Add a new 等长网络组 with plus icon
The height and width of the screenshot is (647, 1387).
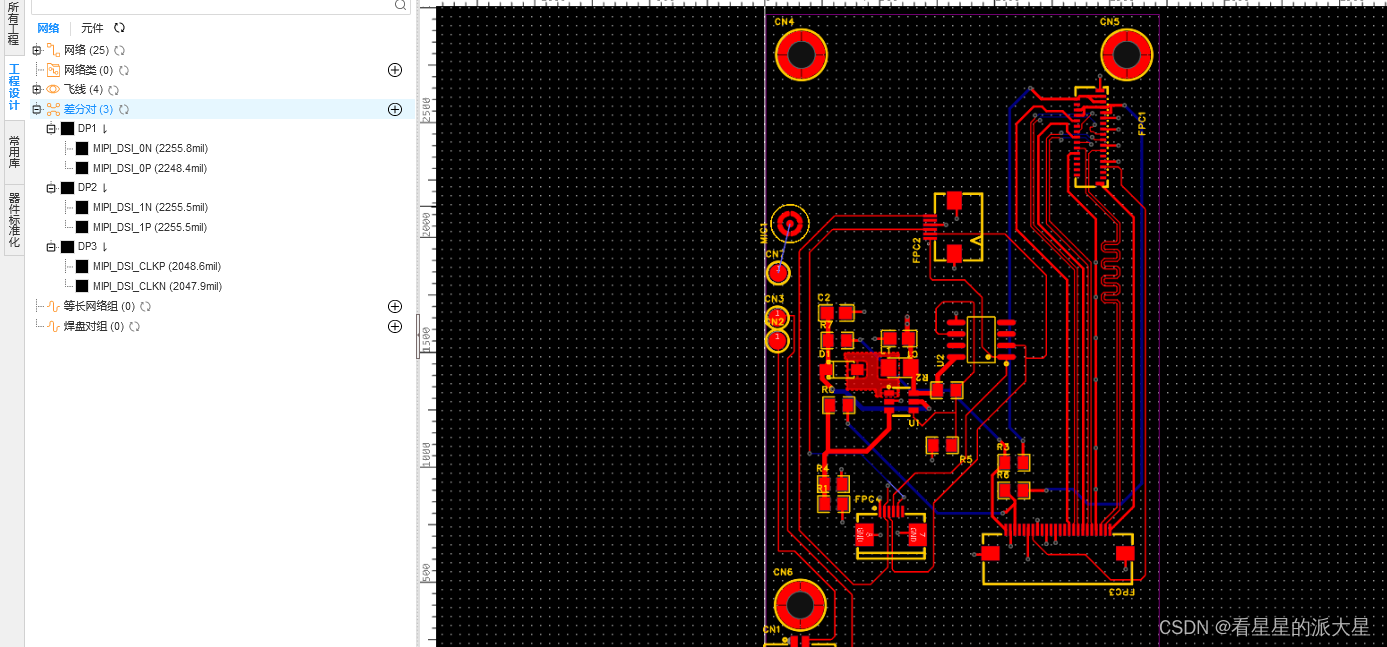pyautogui.click(x=395, y=306)
